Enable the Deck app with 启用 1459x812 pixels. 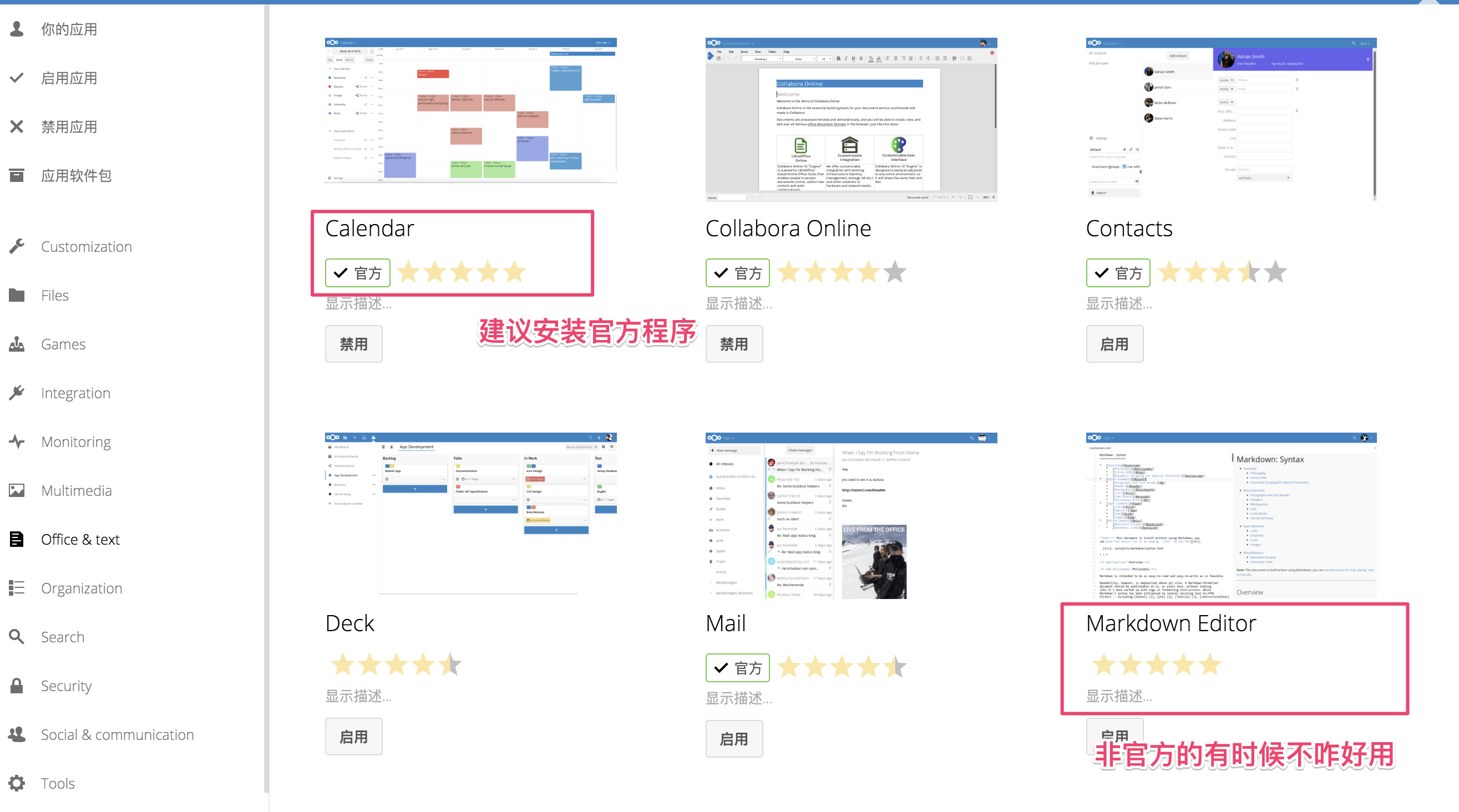coord(353,737)
